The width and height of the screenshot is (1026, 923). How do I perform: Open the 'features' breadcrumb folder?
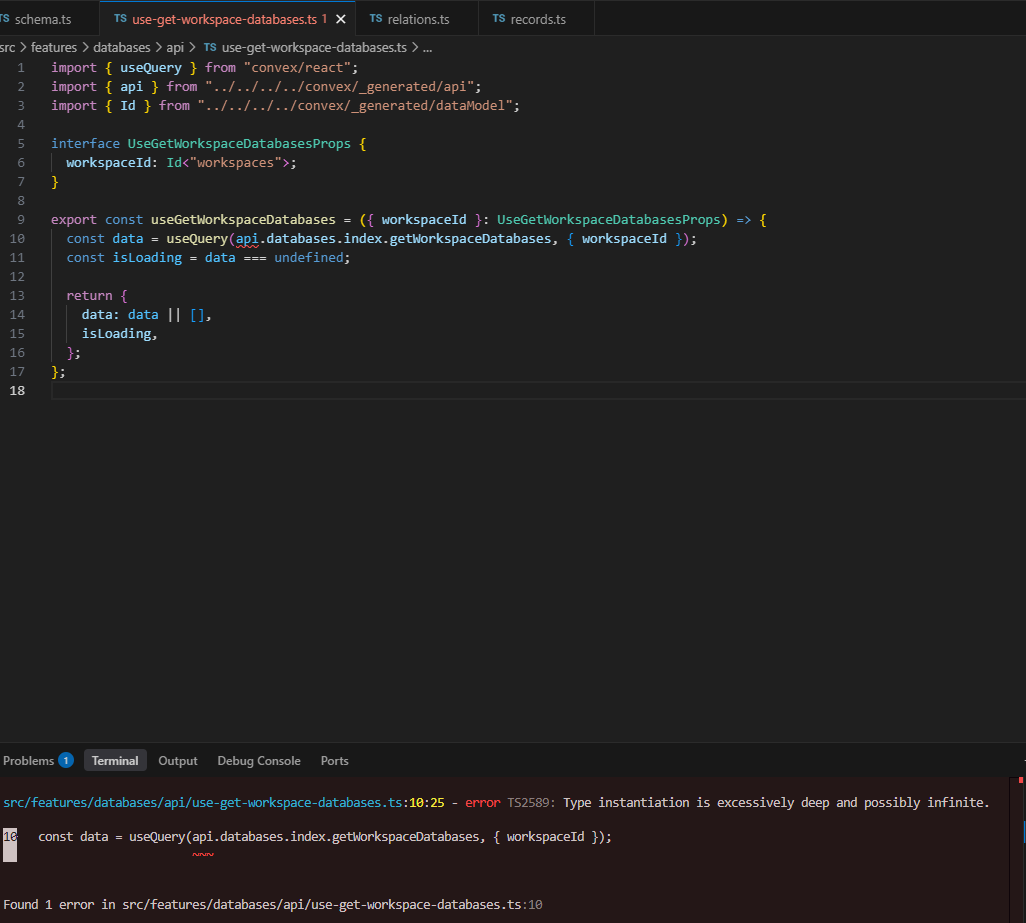tap(54, 47)
